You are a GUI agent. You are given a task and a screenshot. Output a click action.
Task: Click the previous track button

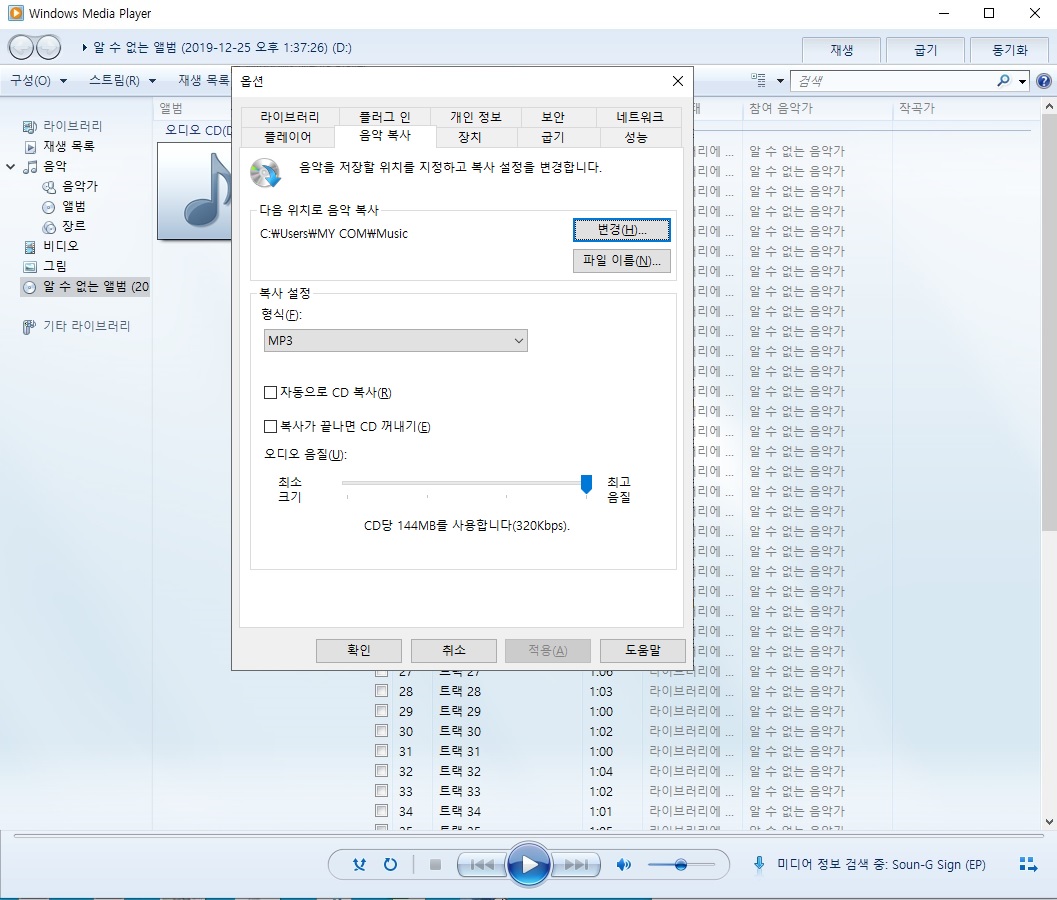click(x=481, y=864)
